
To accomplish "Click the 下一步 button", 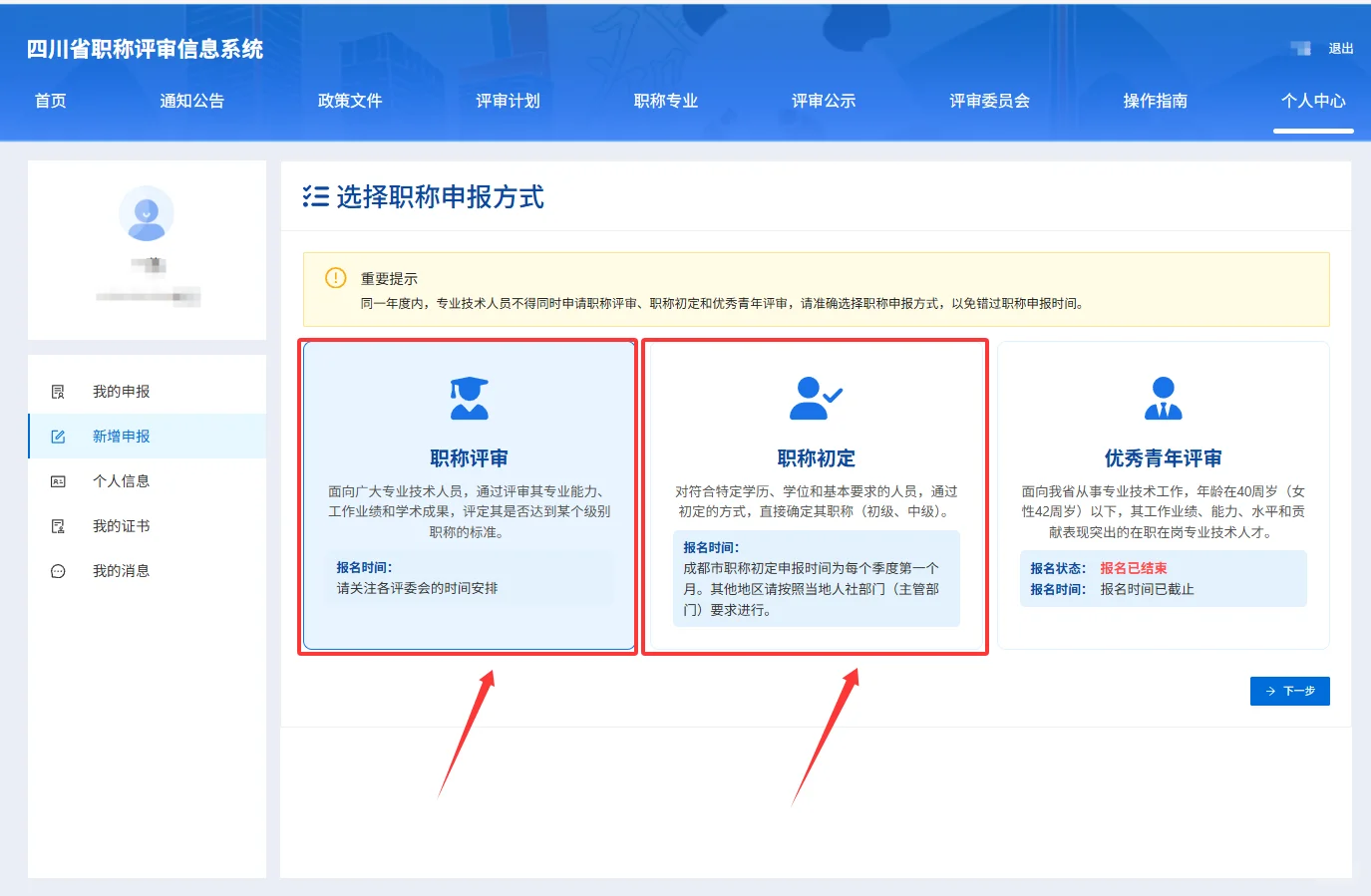I will [1289, 691].
